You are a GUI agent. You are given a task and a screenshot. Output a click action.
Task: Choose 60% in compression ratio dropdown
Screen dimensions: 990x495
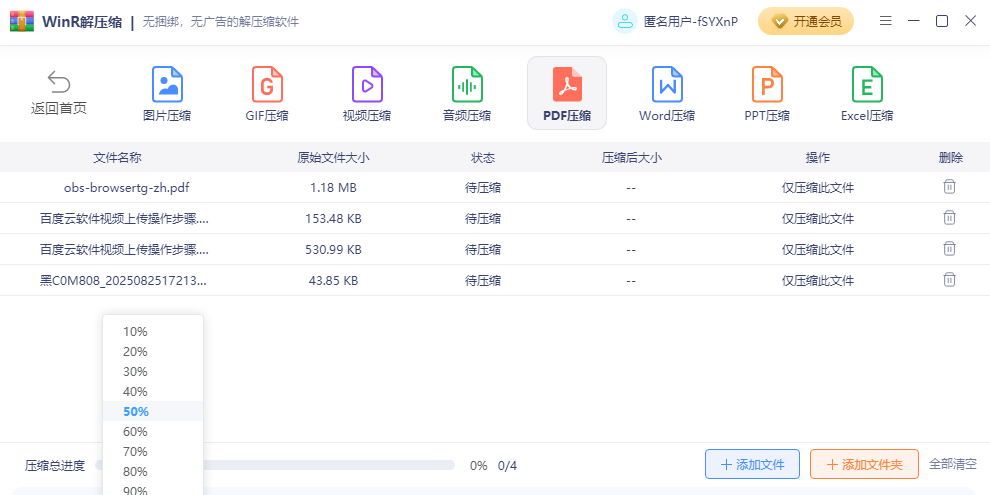tap(153, 432)
